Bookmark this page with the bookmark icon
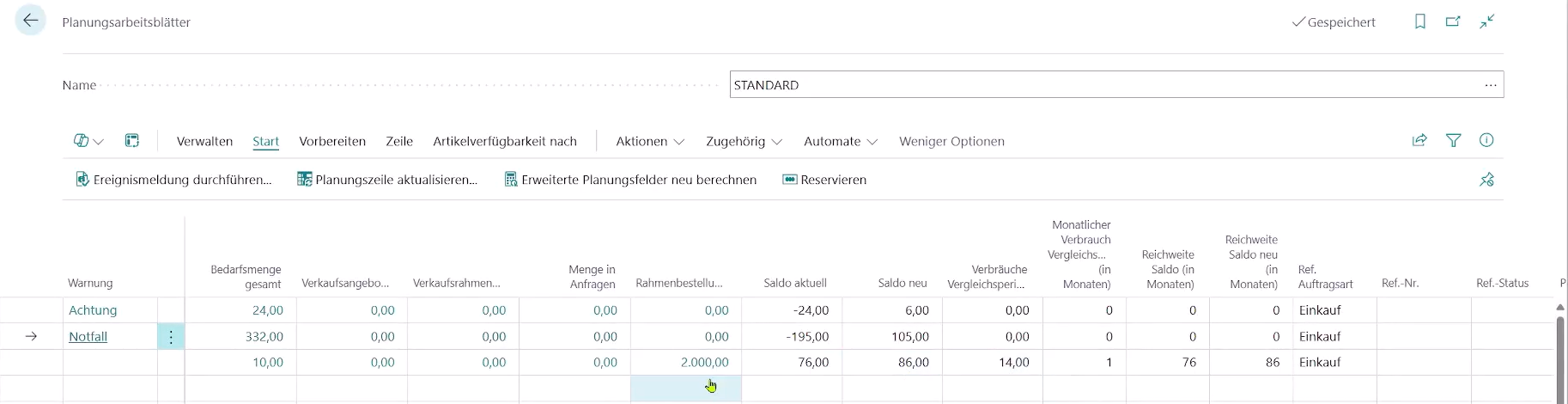The width and height of the screenshot is (1568, 404). pos(1420,21)
